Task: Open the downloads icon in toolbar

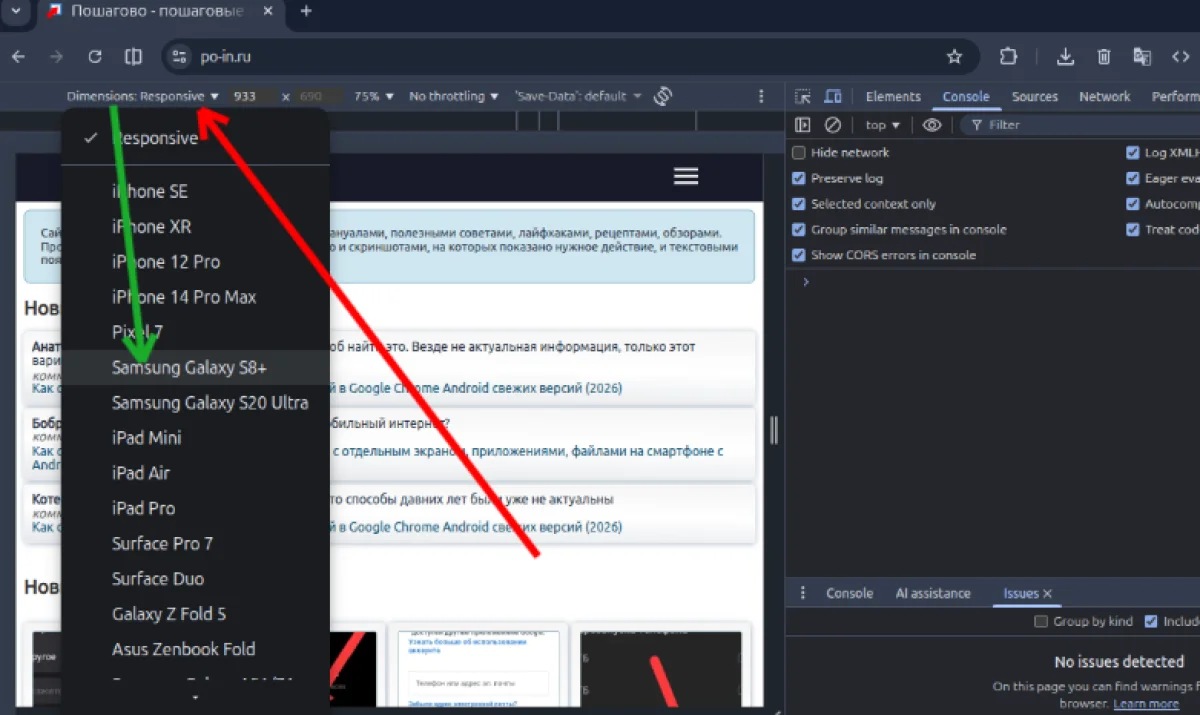Action: click(x=1065, y=57)
